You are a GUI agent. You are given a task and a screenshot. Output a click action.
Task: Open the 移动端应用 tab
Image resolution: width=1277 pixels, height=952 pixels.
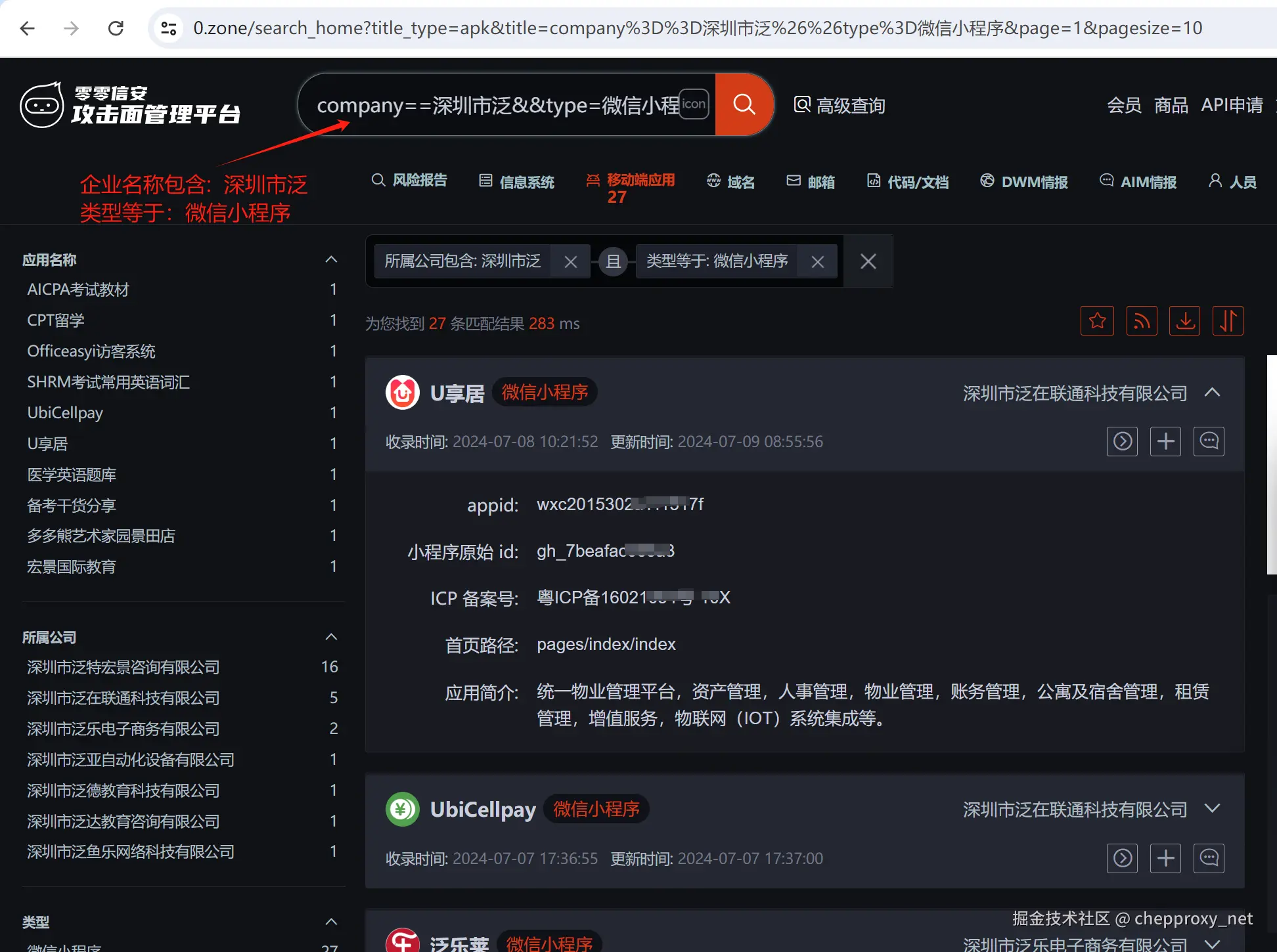click(631, 188)
